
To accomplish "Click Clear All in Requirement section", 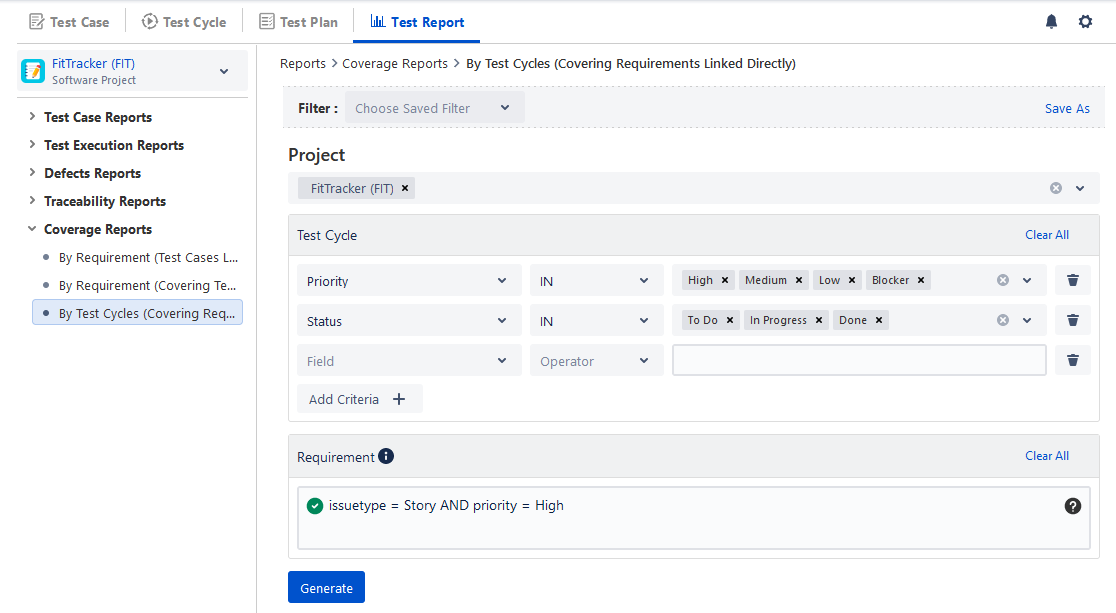I will [1047, 456].
